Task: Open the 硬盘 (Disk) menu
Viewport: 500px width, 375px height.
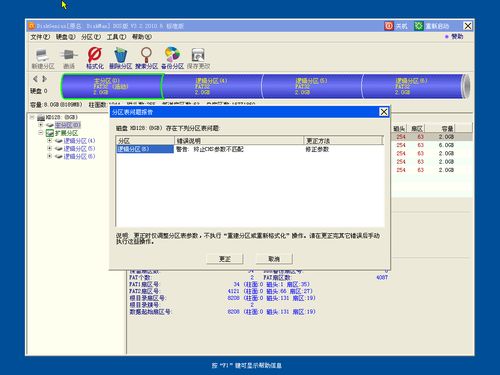Action: pos(66,37)
